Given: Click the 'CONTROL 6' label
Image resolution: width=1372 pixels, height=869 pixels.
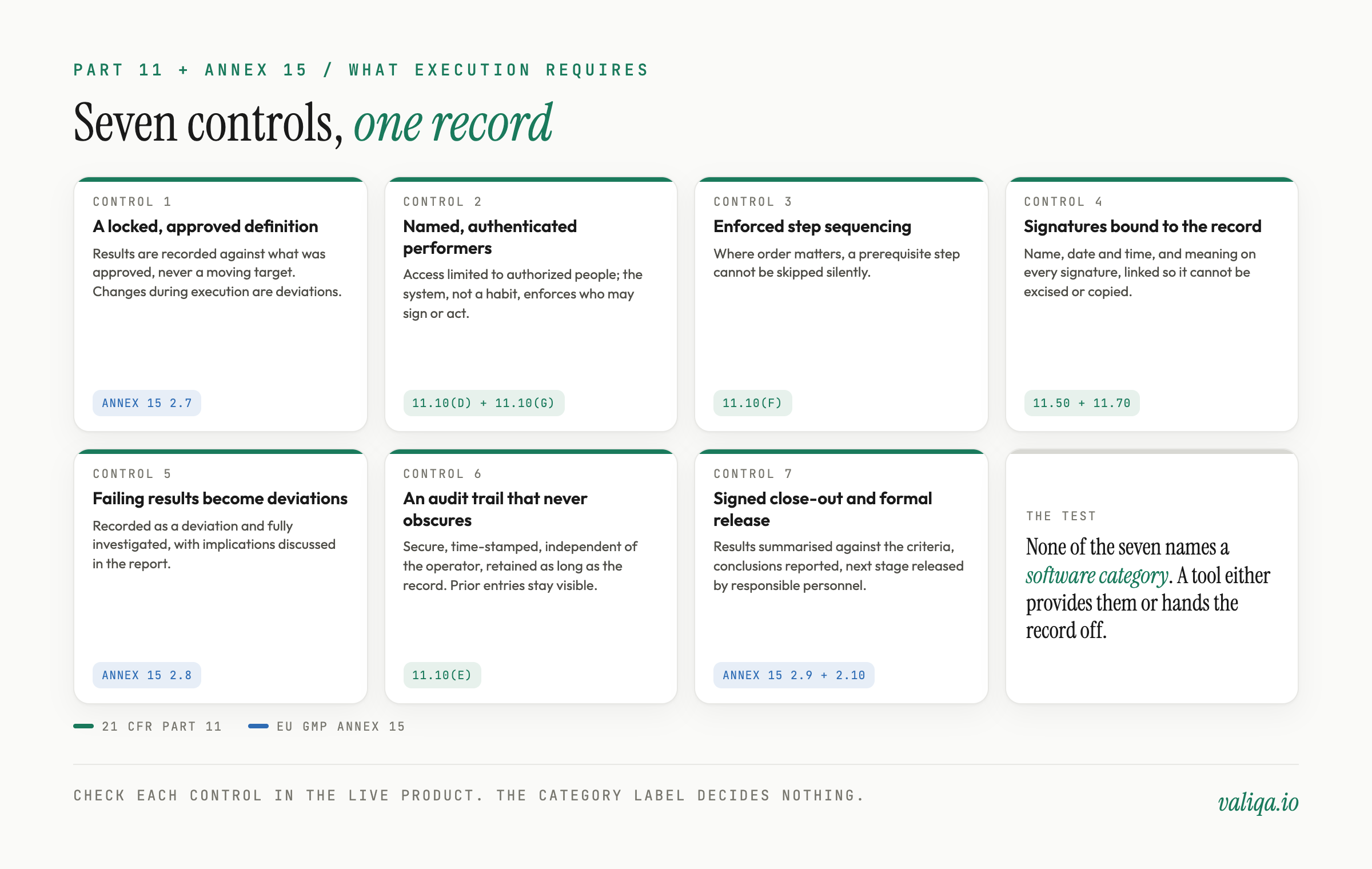Looking at the screenshot, I should pos(442,474).
